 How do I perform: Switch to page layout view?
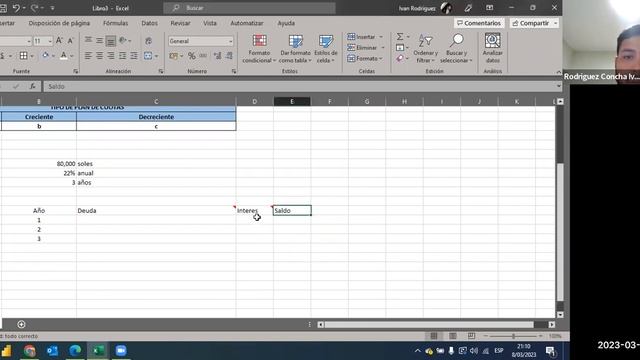[x=453, y=336]
